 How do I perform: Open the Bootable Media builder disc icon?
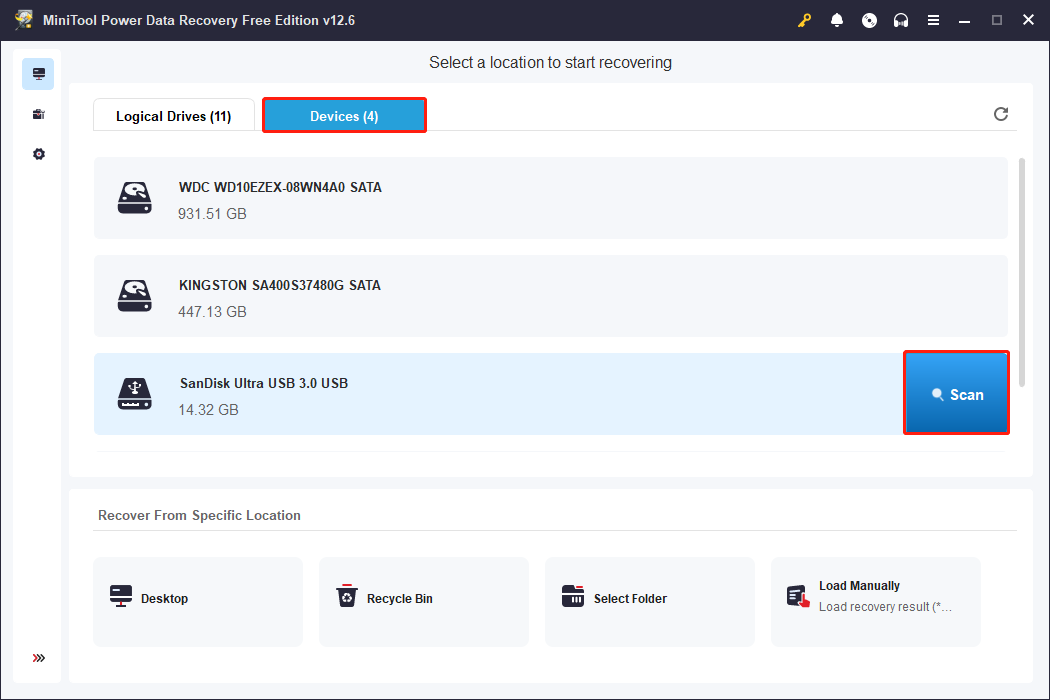point(869,20)
